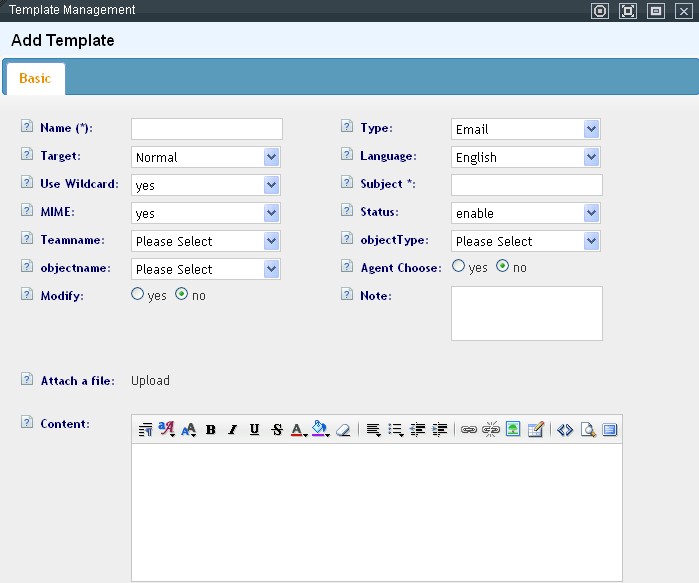The height and width of the screenshot is (583, 699).
Task: Switch to the Basic tab
Action: point(34,79)
